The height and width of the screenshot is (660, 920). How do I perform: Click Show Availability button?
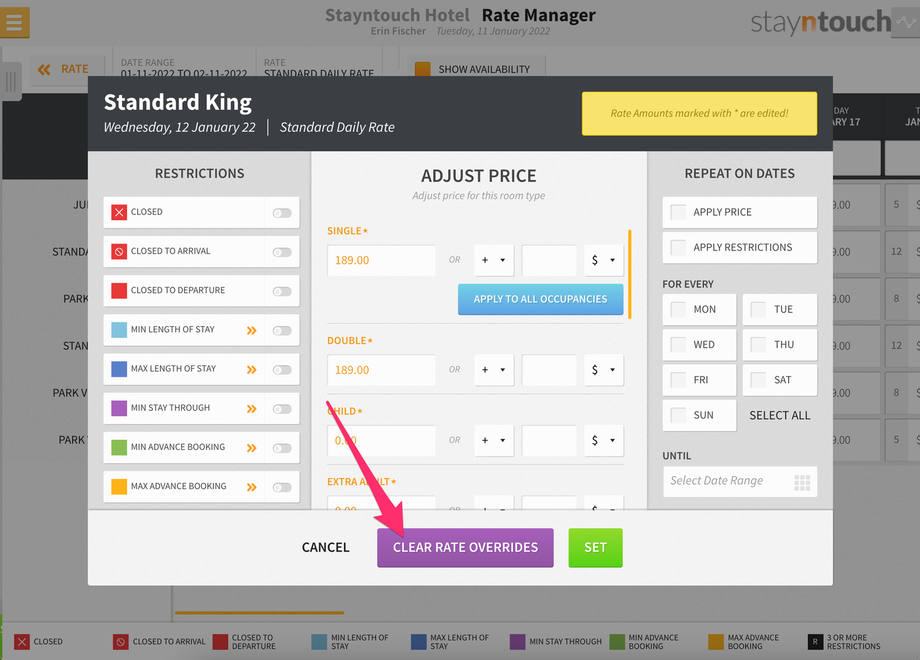[476, 69]
